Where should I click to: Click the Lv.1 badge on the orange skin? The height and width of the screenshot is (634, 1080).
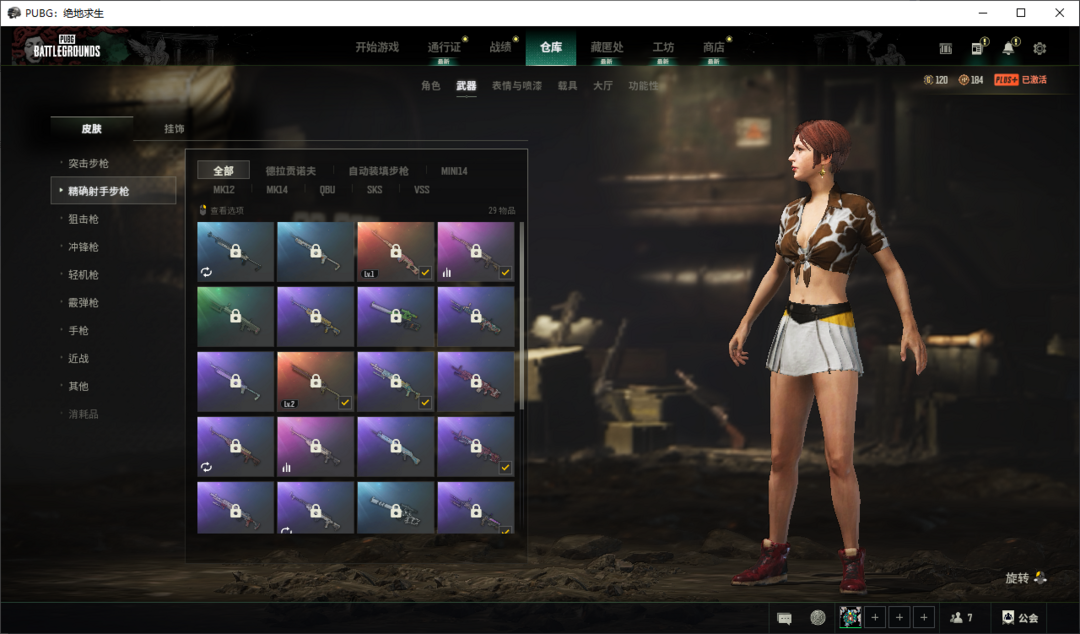pos(369,274)
